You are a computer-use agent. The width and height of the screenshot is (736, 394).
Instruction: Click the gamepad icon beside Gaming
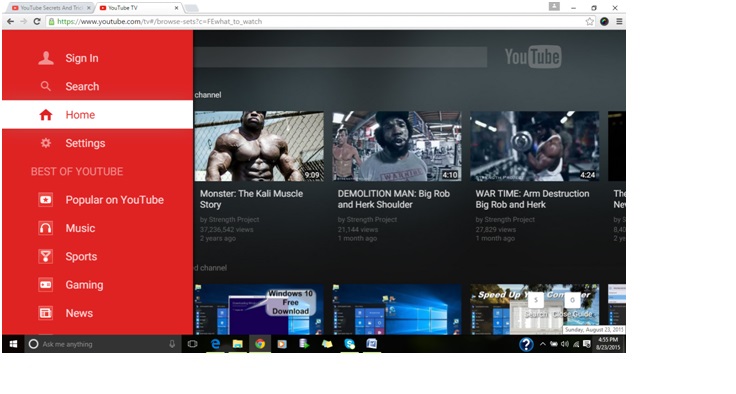pyautogui.click(x=46, y=285)
